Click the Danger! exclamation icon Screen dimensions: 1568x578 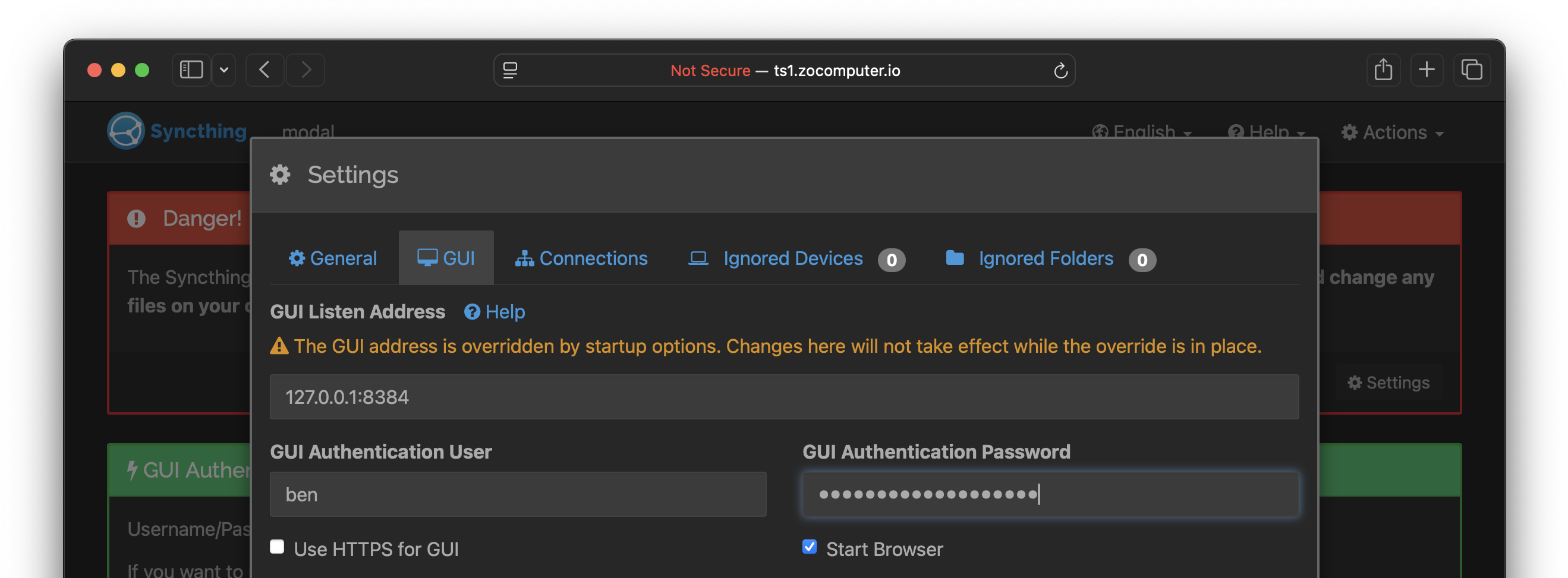(x=136, y=219)
